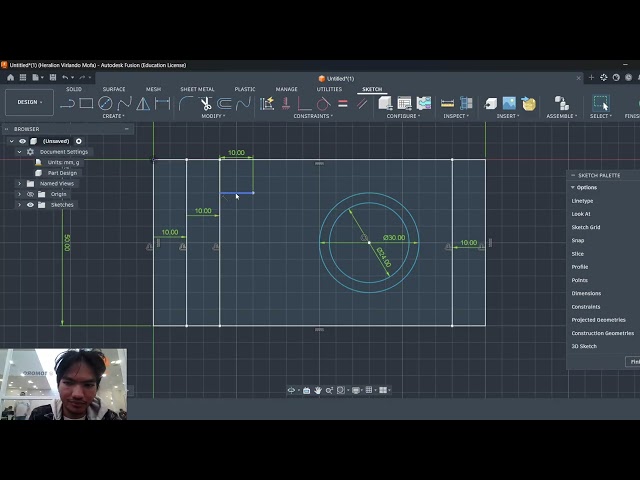The image size is (640, 480).
Task: Select the Ø30.00 diameter dimension
Action: coord(394,238)
